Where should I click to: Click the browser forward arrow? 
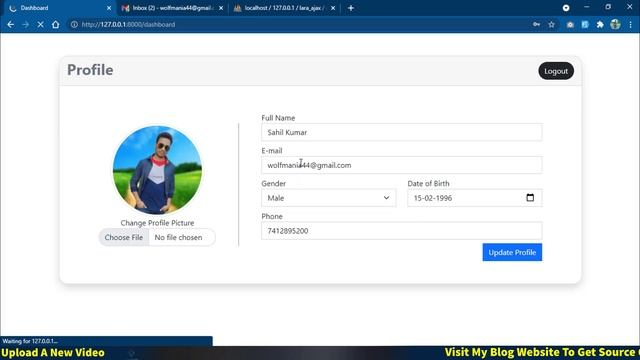(x=25, y=24)
